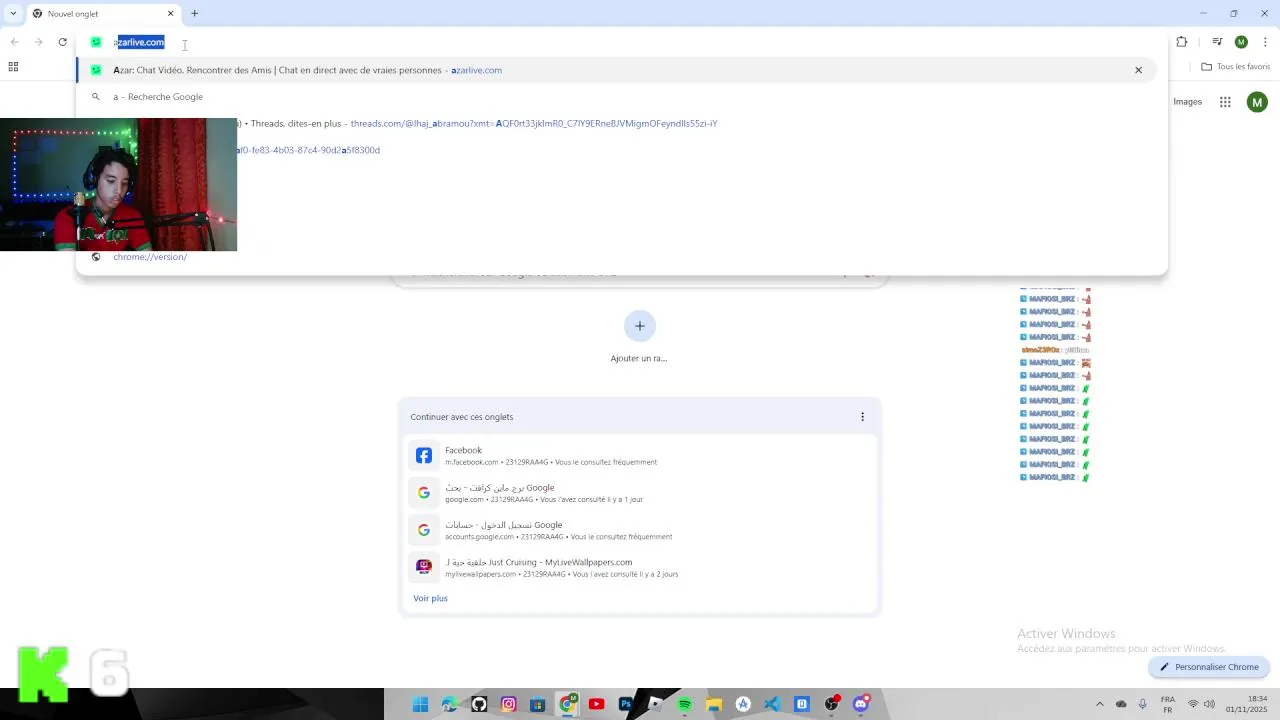Open the Chrome three-dot menu
Viewport: 1280px width, 720px height.
(1264, 42)
